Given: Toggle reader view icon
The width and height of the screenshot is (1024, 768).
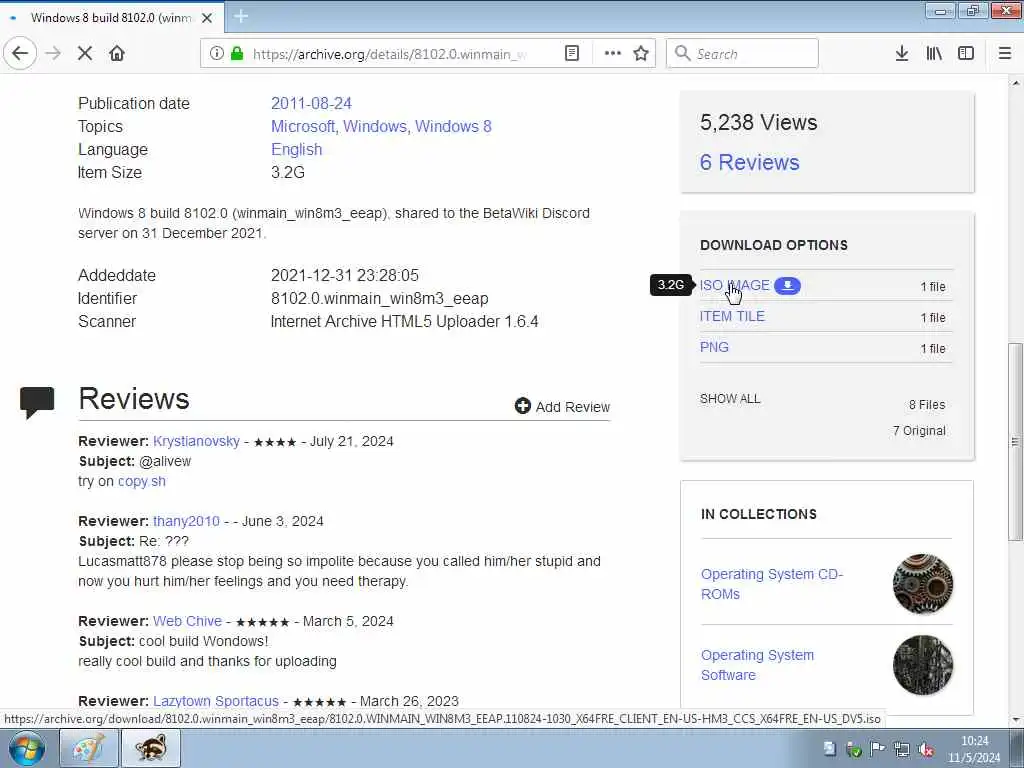Looking at the screenshot, I should pyautogui.click(x=571, y=54).
